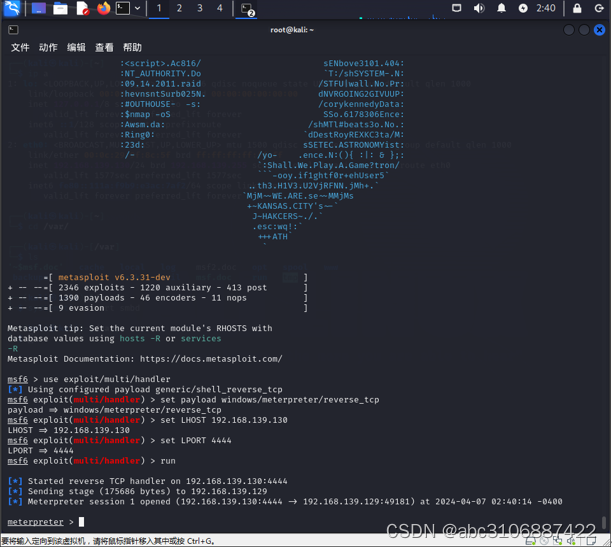Image resolution: width=612 pixels, height=548 pixels.
Task: Click 'use exploit/multi/handler' command text
Action: coord(107,379)
